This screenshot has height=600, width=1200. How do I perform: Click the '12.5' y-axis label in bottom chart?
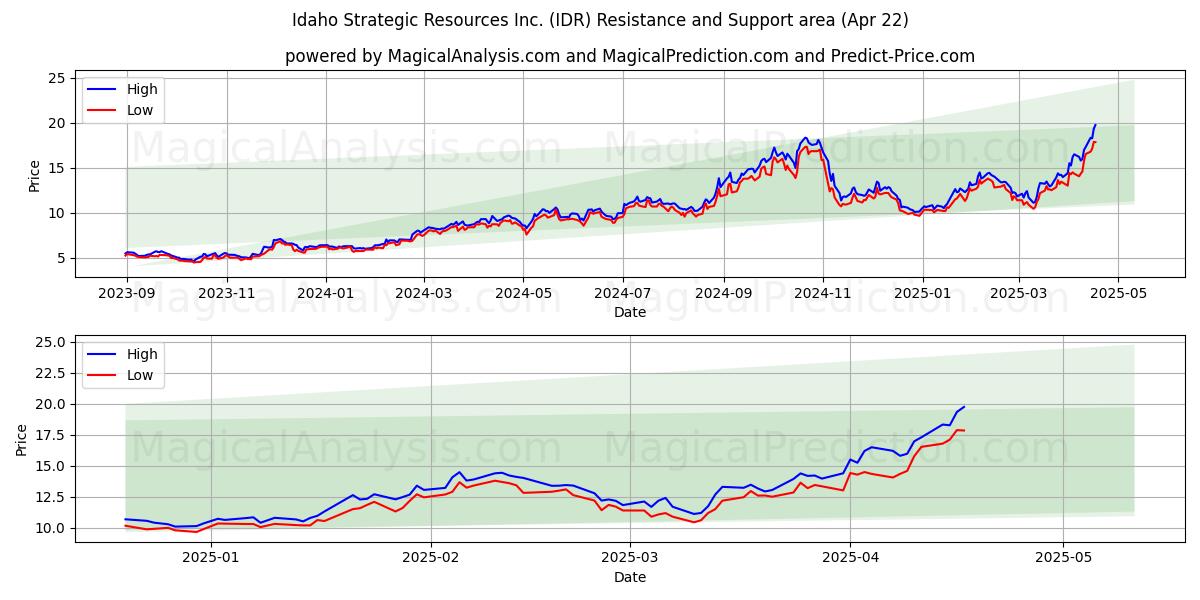tap(52, 497)
